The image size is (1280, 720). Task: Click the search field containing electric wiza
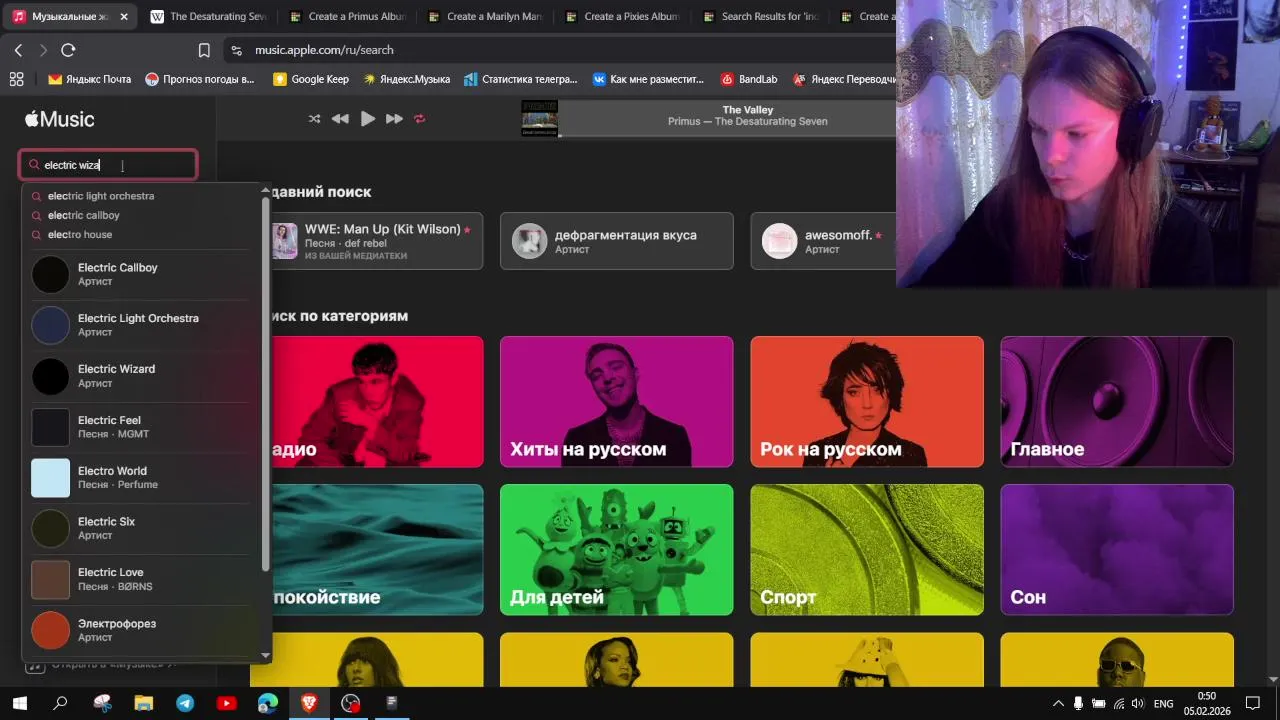pyautogui.click(x=108, y=165)
